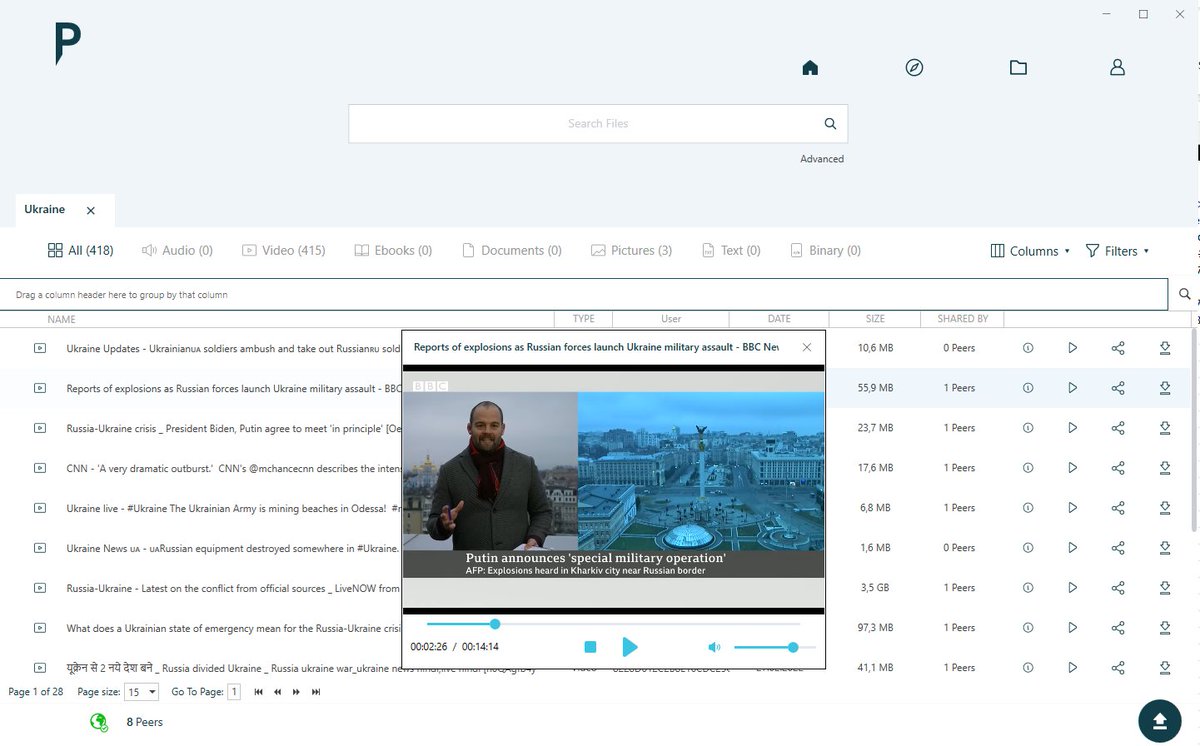The width and height of the screenshot is (1200, 746).
Task: Share the state of emergency file
Action: [x=1118, y=628]
